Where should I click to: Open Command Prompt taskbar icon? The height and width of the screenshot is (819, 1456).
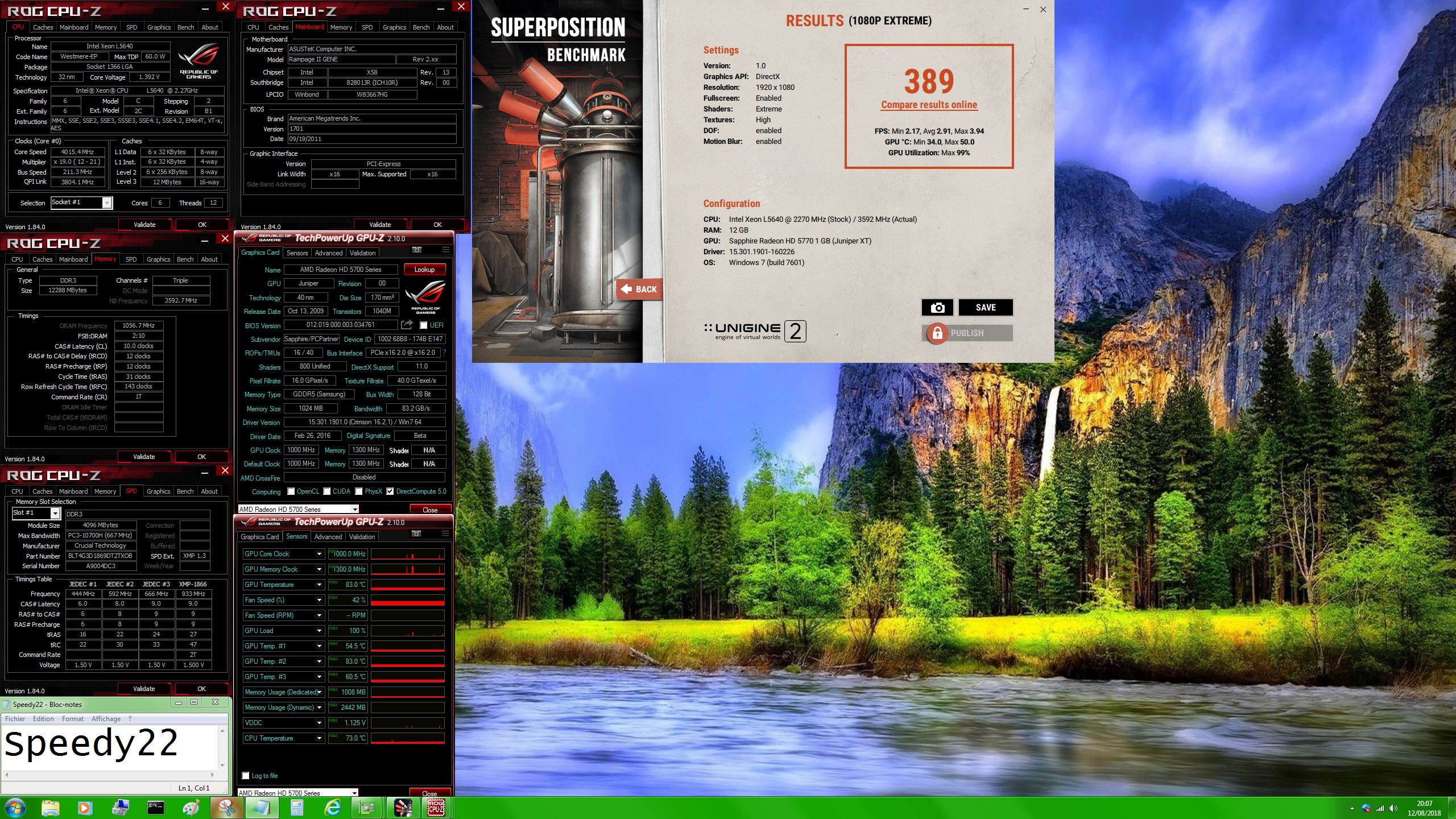156,808
